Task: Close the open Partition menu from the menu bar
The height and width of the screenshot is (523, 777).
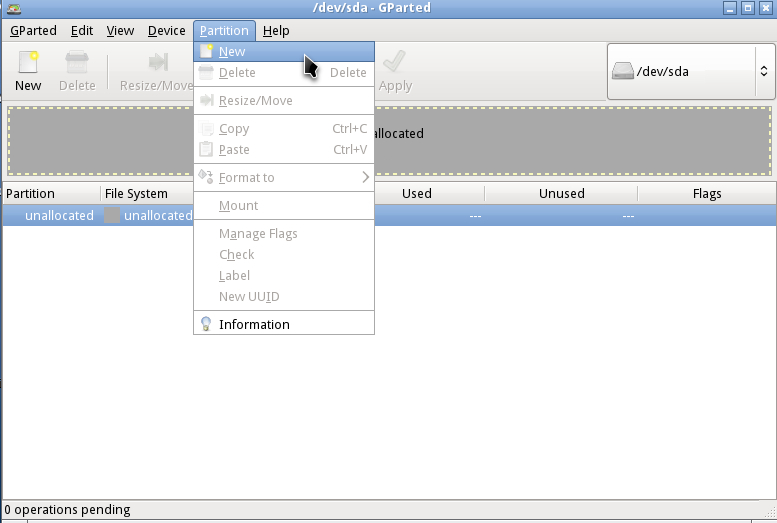Action: coord(224,31)
